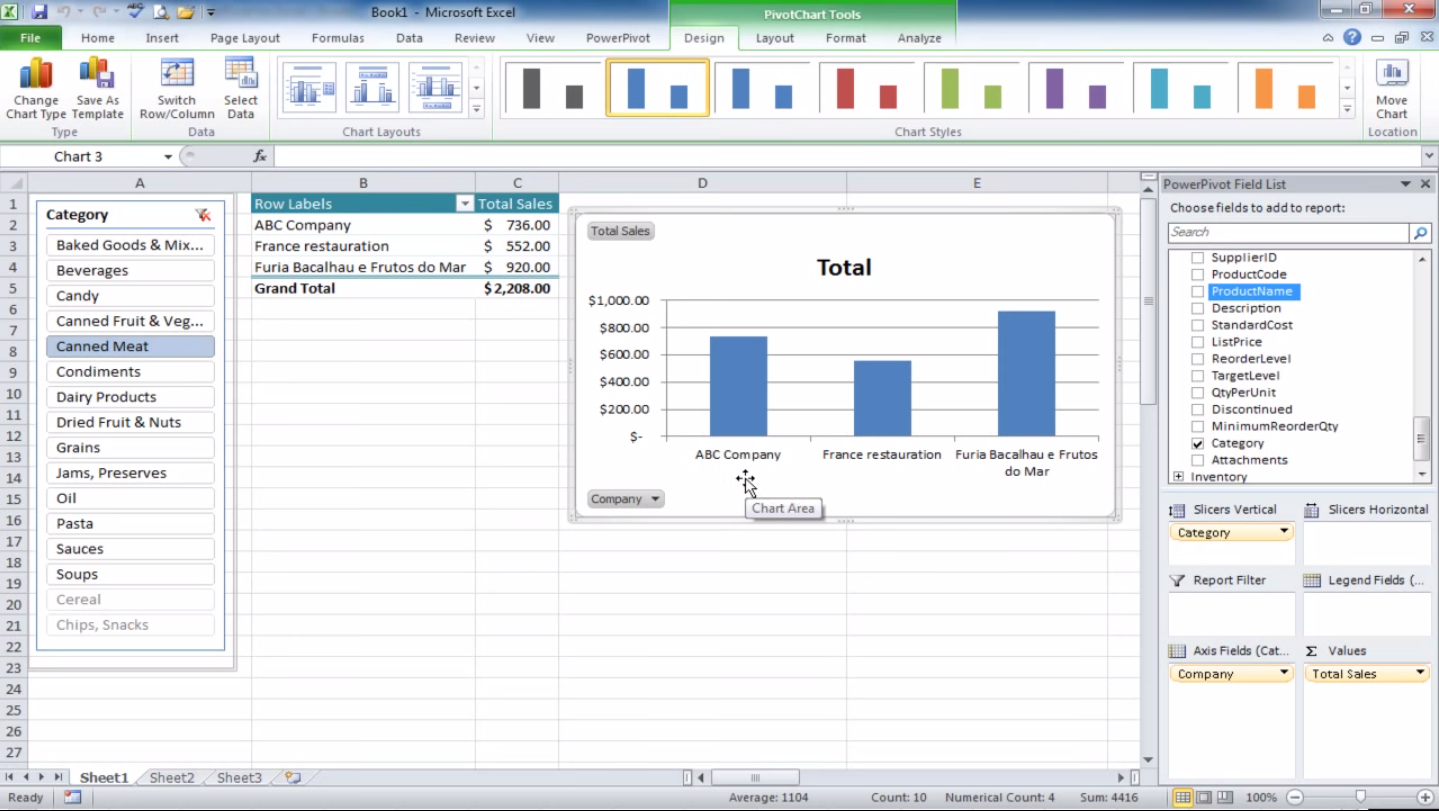This screenshot has width=1439, height=811.
Task: Open the PowerPivot Field List options dropdown
Action: [1405, 184]
